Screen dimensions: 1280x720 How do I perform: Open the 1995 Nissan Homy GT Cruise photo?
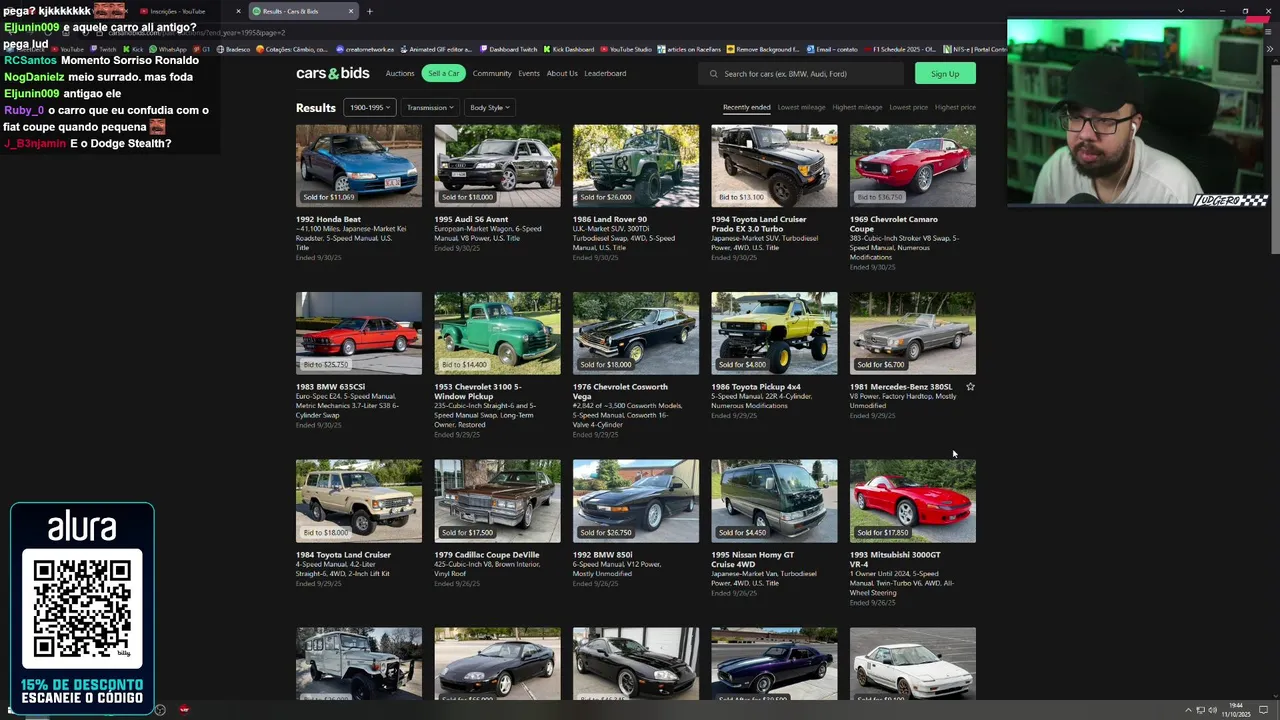774,501
